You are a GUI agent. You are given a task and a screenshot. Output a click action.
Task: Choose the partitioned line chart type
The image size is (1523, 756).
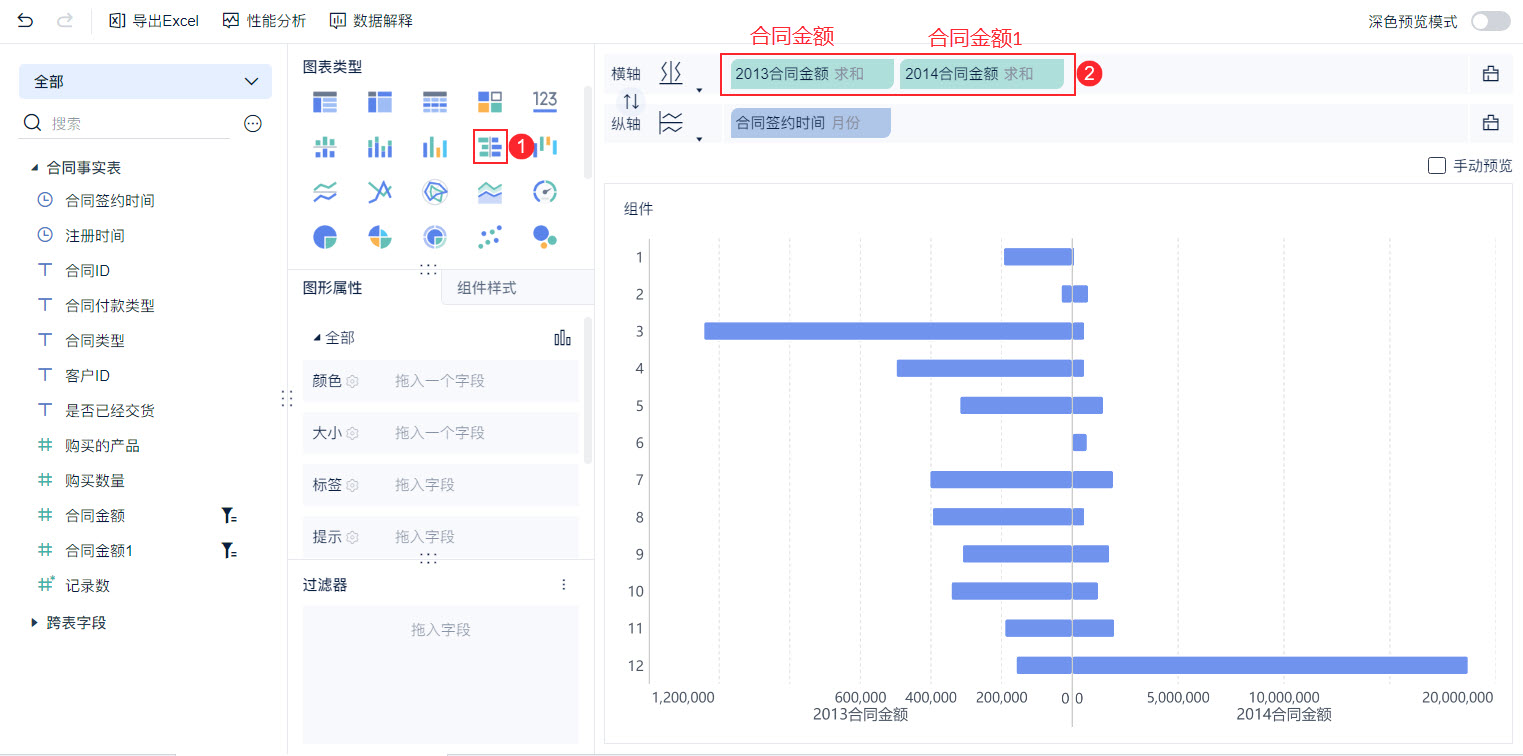325,191
